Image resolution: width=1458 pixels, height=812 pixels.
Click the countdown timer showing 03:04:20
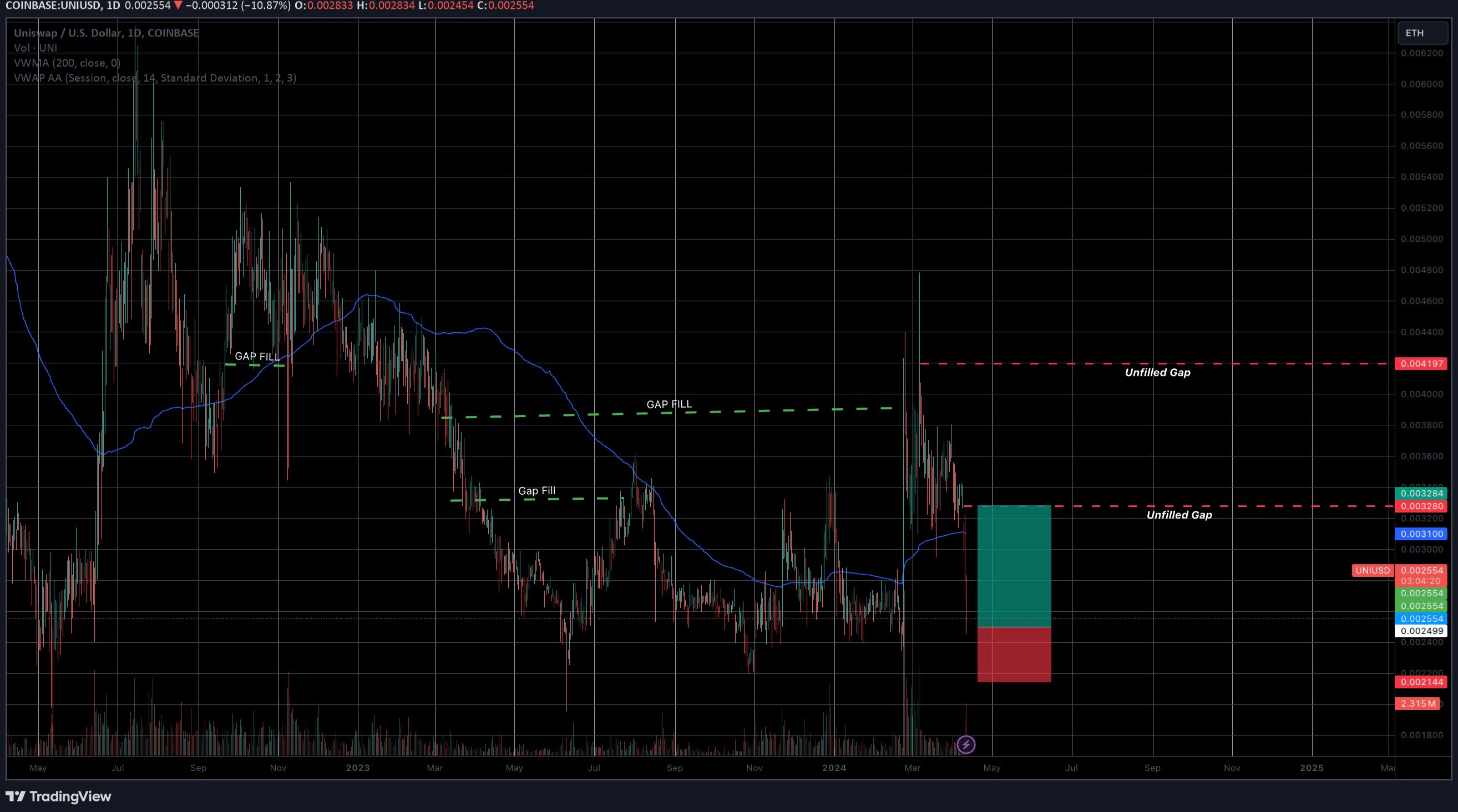tap(1422, 581)
